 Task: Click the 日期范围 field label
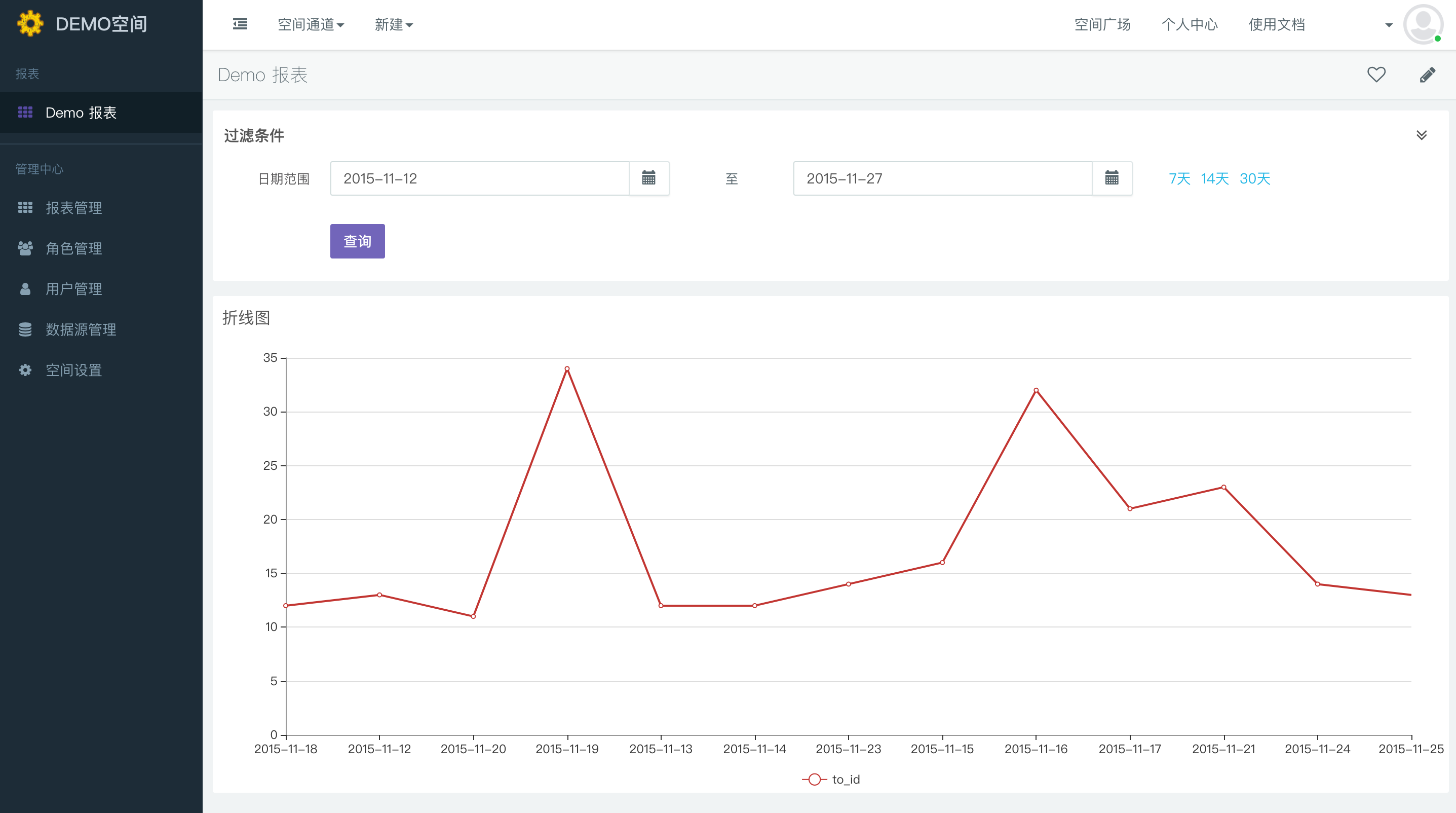tap(284, 178)
